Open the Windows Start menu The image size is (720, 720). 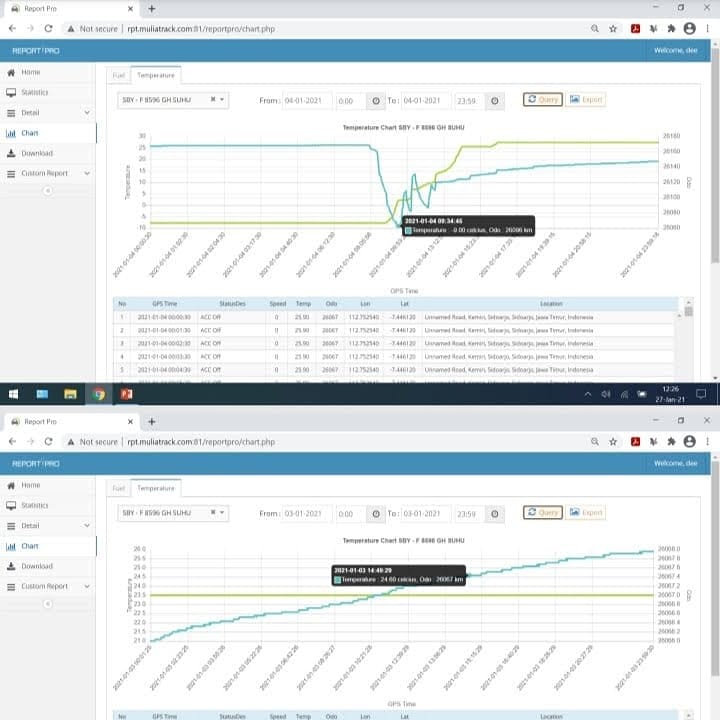click(13, 394)
